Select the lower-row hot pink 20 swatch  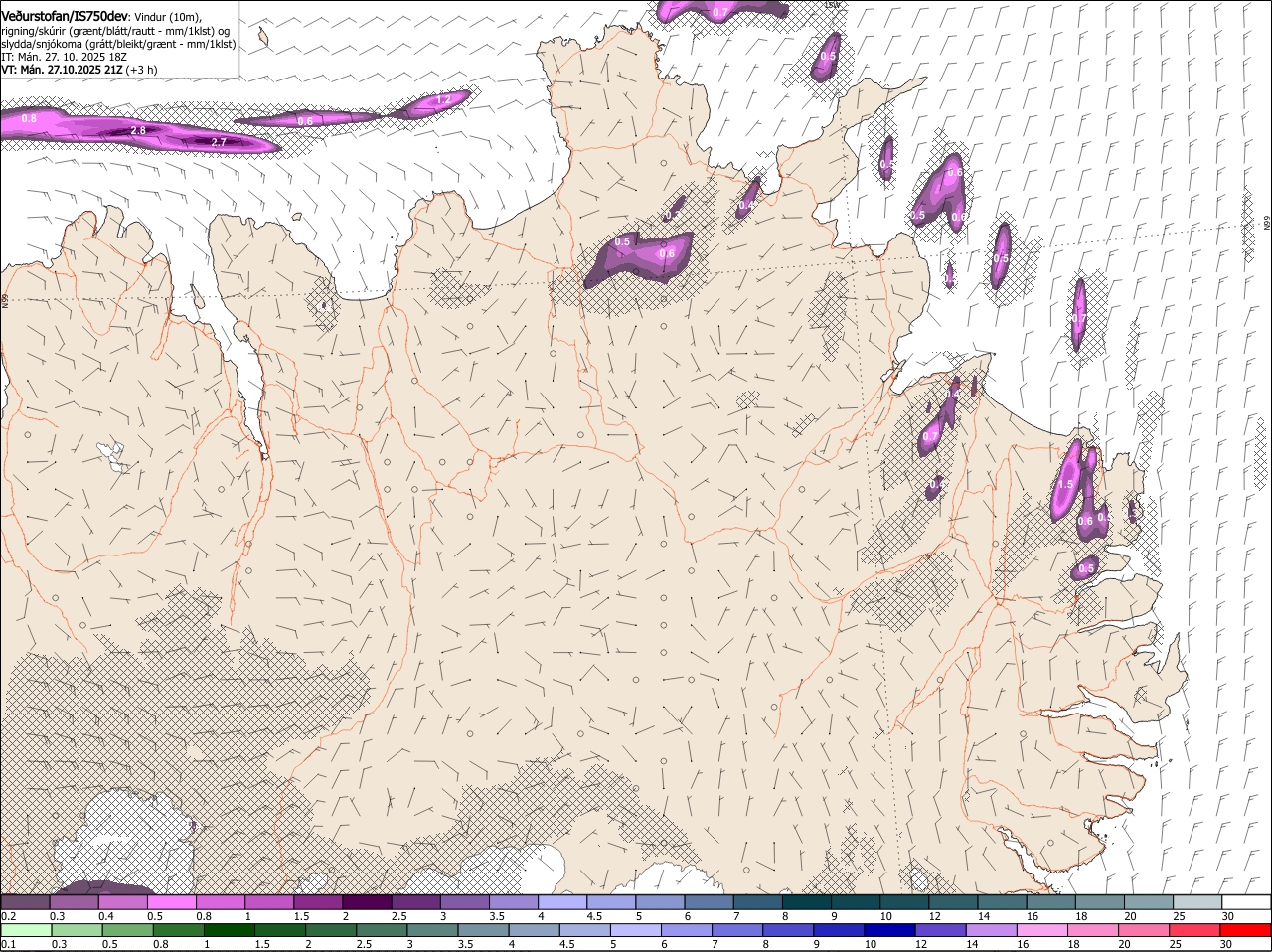(x=1144, y=930)
